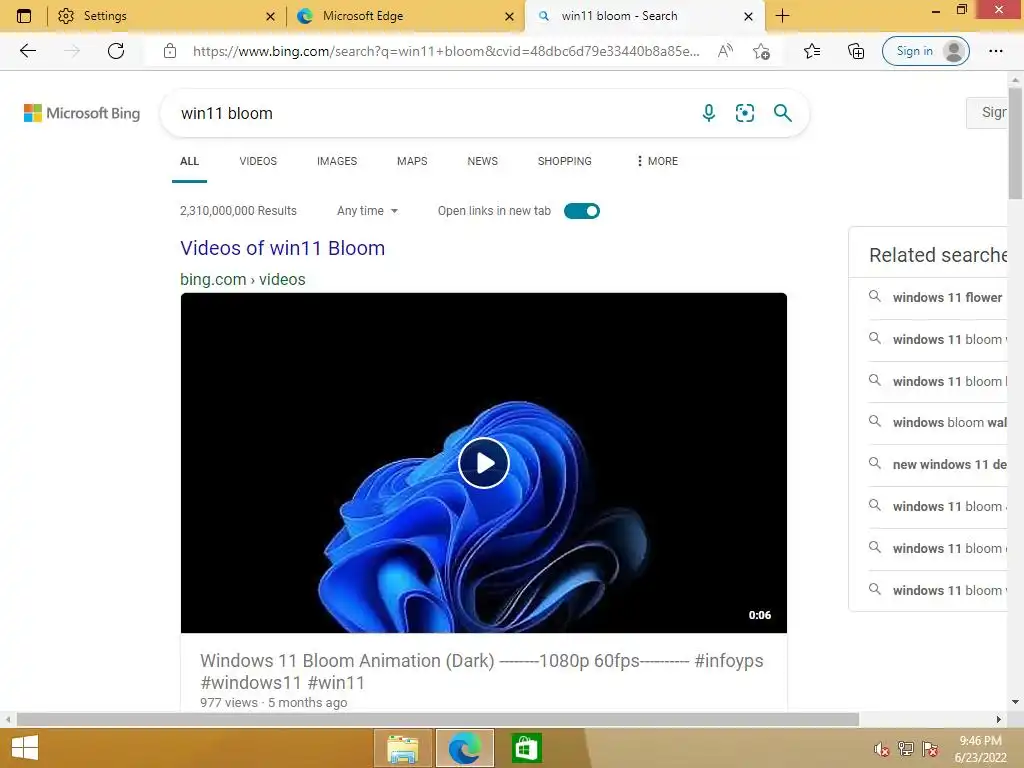Select the IMAGES results tab
1024x768 pixels.
(x=337, y=161)
